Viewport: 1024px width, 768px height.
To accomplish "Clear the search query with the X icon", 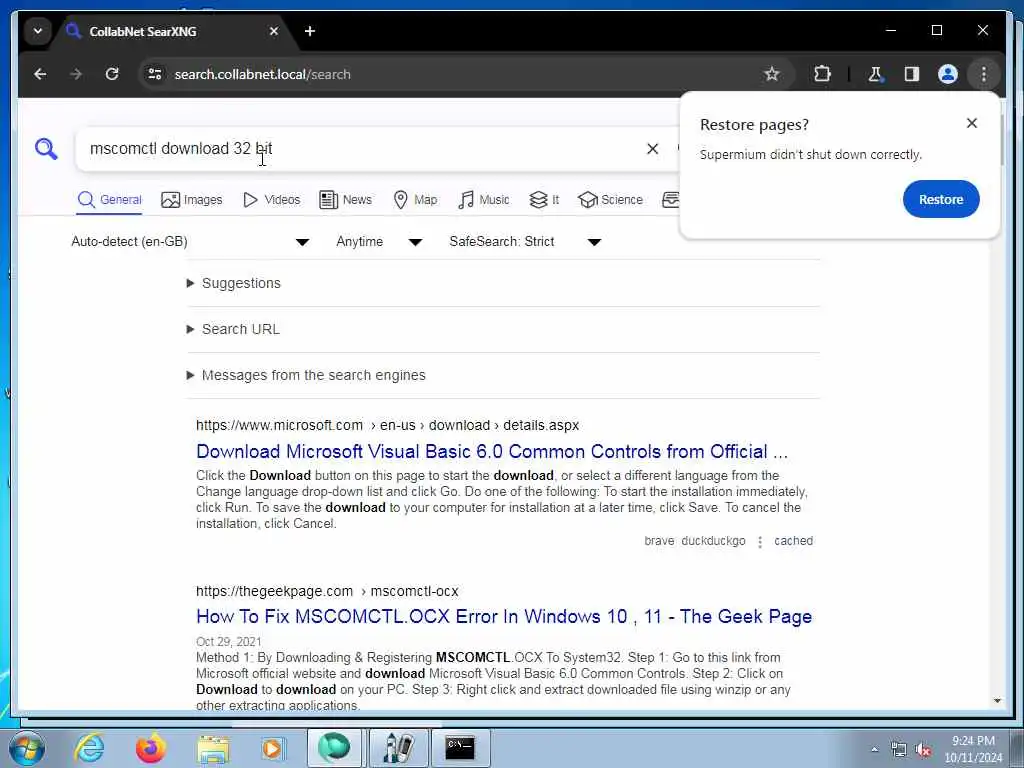I will pos(652,149).
